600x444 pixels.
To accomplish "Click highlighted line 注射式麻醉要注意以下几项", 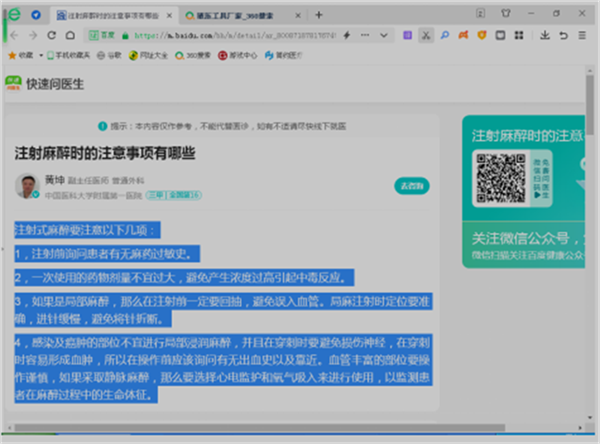I will point(88,230).
